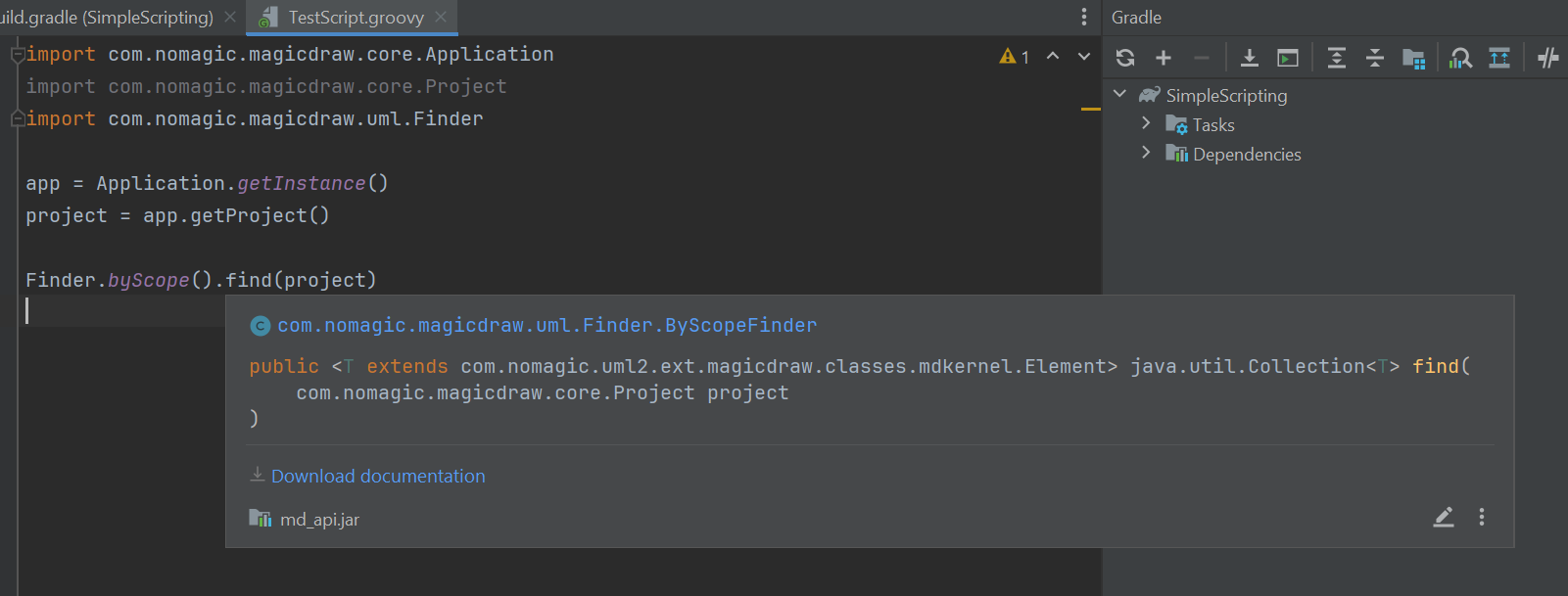Viewport: 1568px width, 596px height.
Task: Collapse all nodes in the Gradle tree
Action: [x=1375, y=57]
